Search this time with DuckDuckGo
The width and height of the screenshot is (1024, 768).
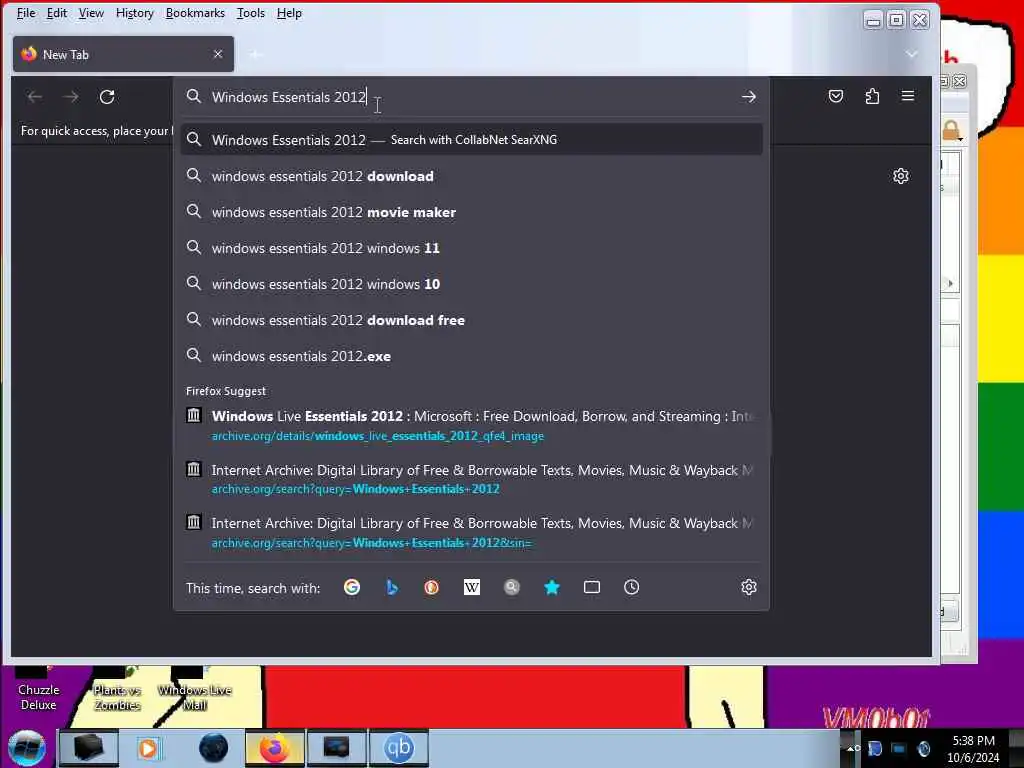click(x=432, y=587)
